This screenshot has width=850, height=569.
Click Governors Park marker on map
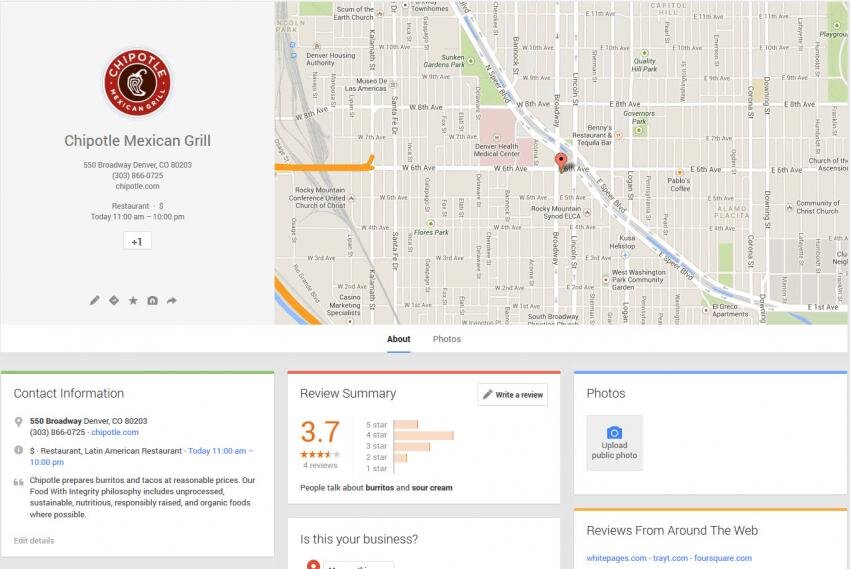pyautogui.click(x=639, y=130)
